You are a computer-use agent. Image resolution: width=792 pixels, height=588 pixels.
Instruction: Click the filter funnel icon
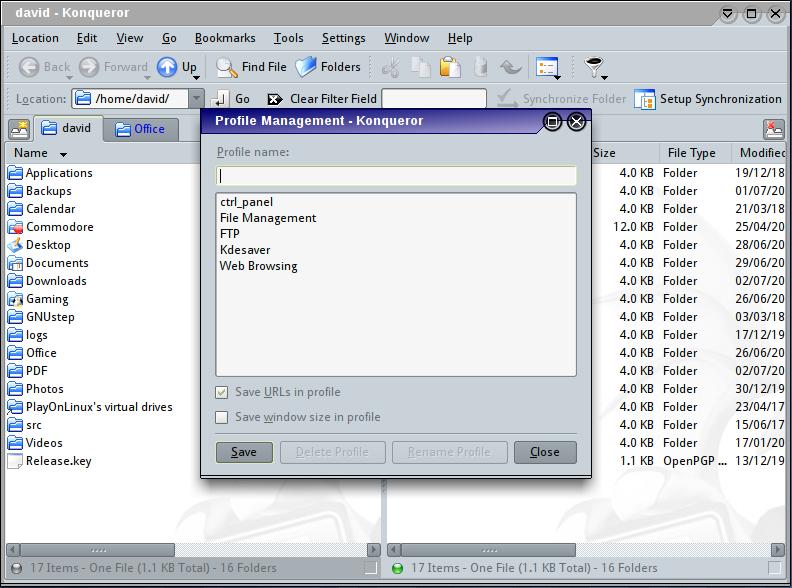pos(593,67)
